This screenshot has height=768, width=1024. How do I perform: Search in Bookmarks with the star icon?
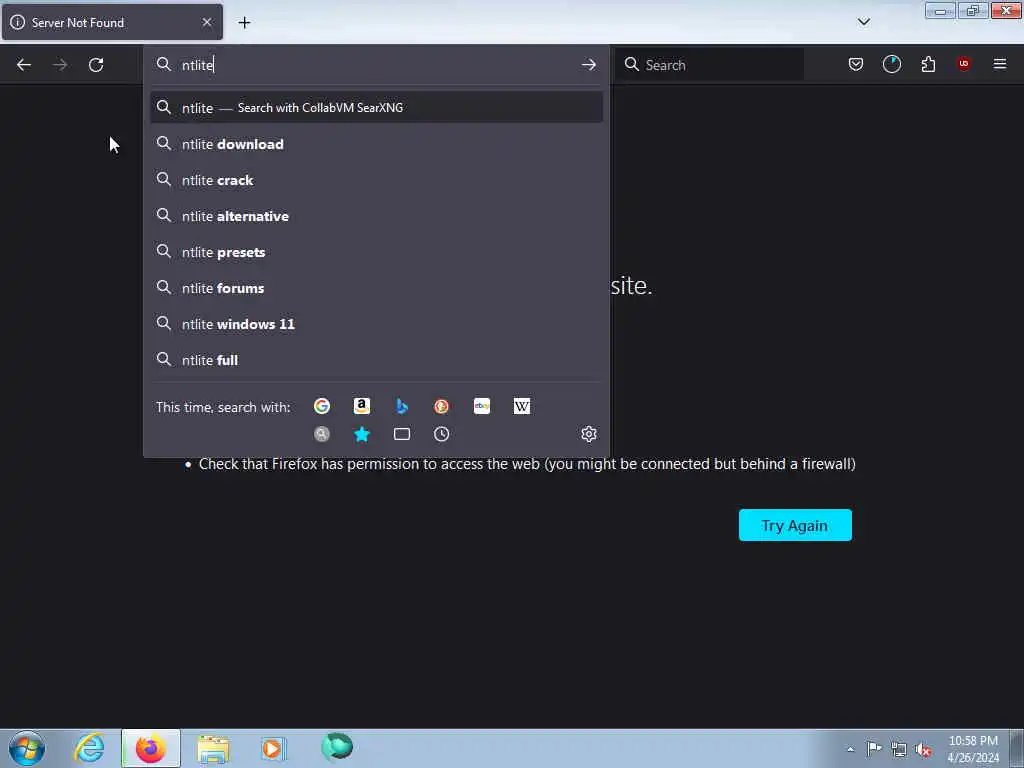(362, 434)
